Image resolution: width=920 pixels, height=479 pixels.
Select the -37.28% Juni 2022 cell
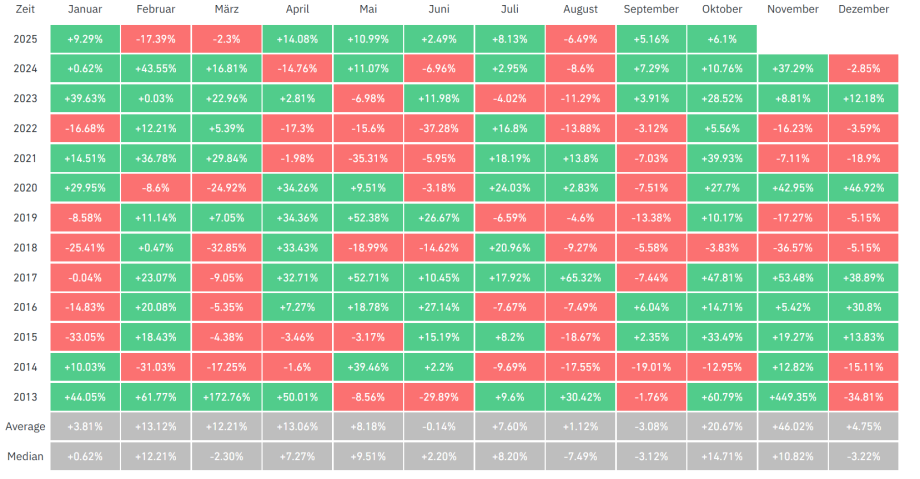439,128
